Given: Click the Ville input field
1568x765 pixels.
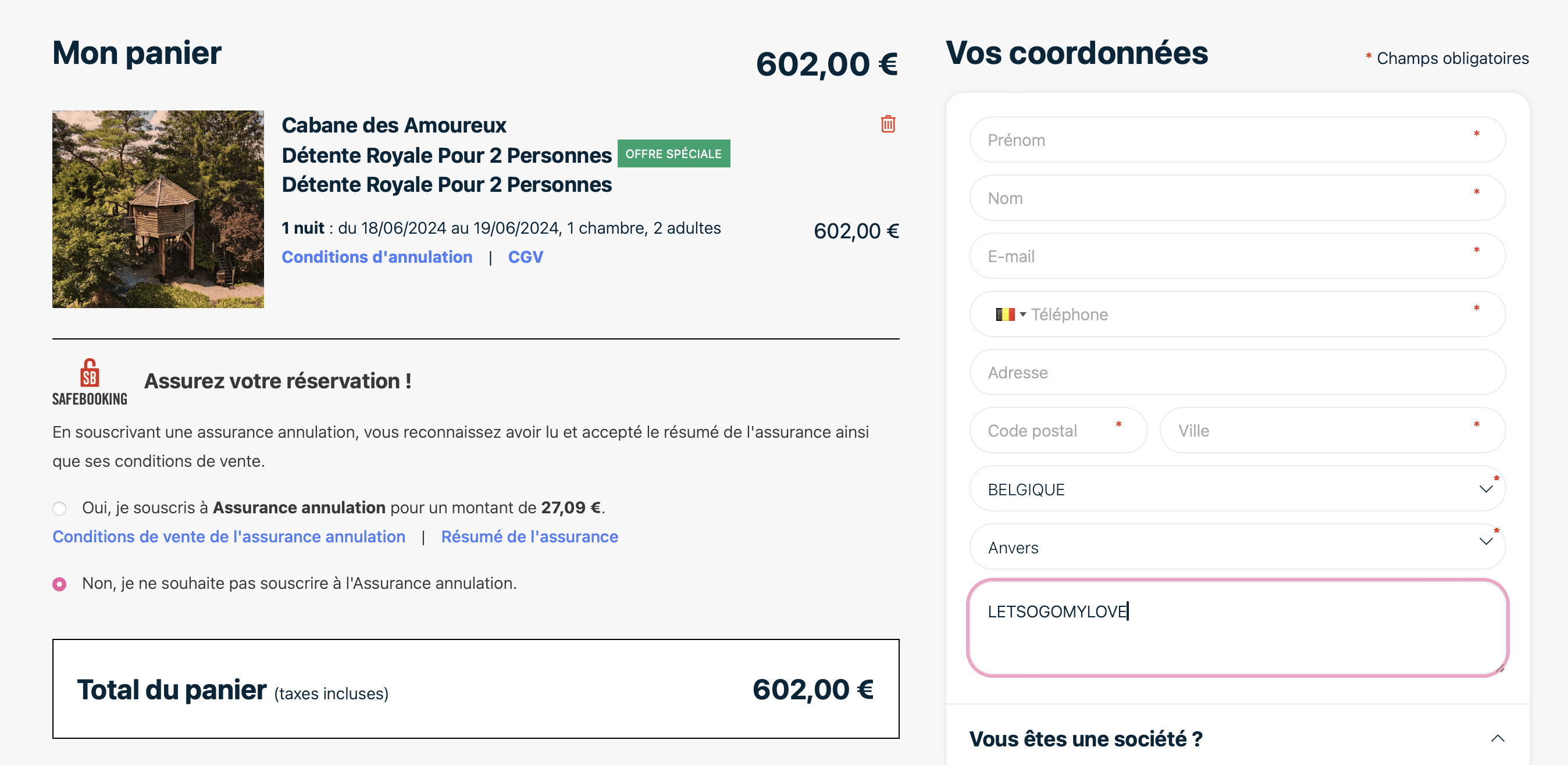Looking at the screenshot, I should [x=1332, y=430].
